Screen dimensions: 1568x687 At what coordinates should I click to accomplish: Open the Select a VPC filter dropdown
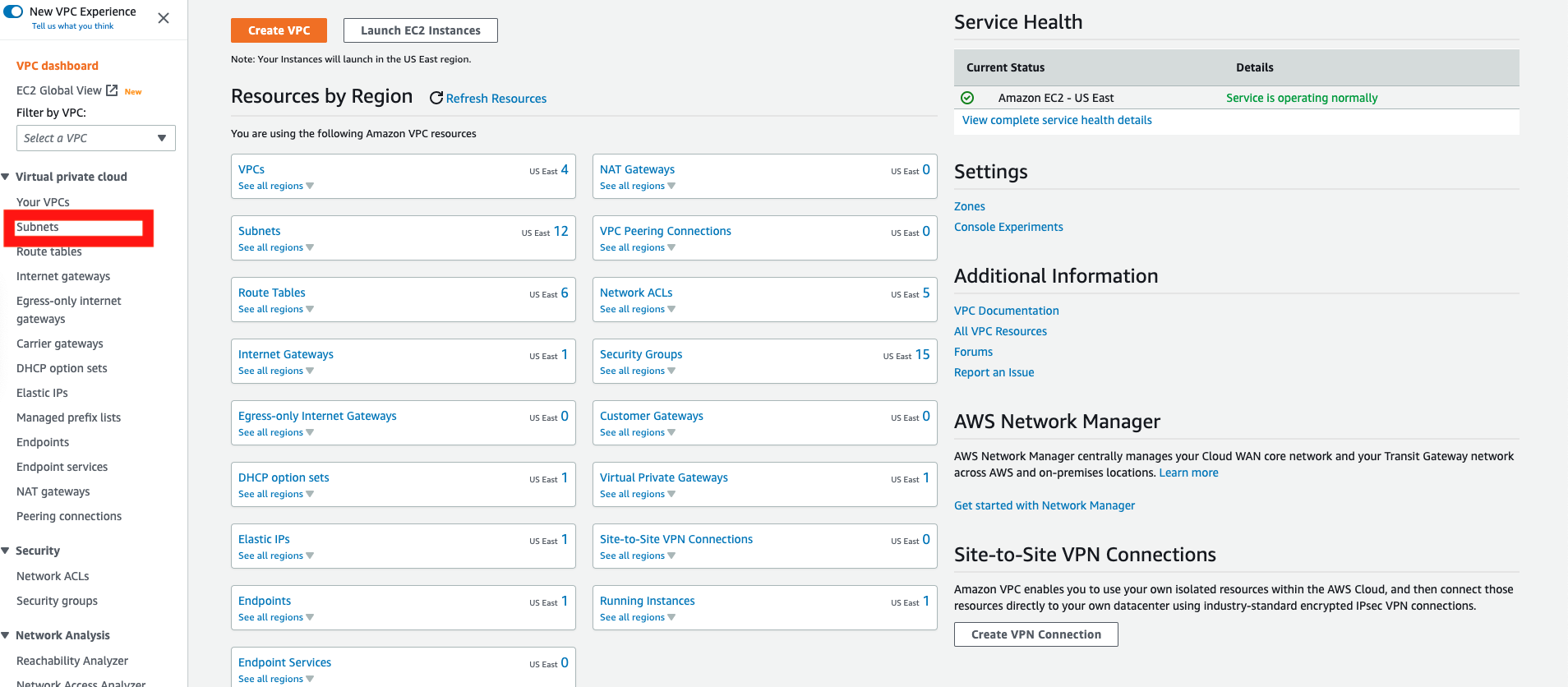(x=96, y=138)
